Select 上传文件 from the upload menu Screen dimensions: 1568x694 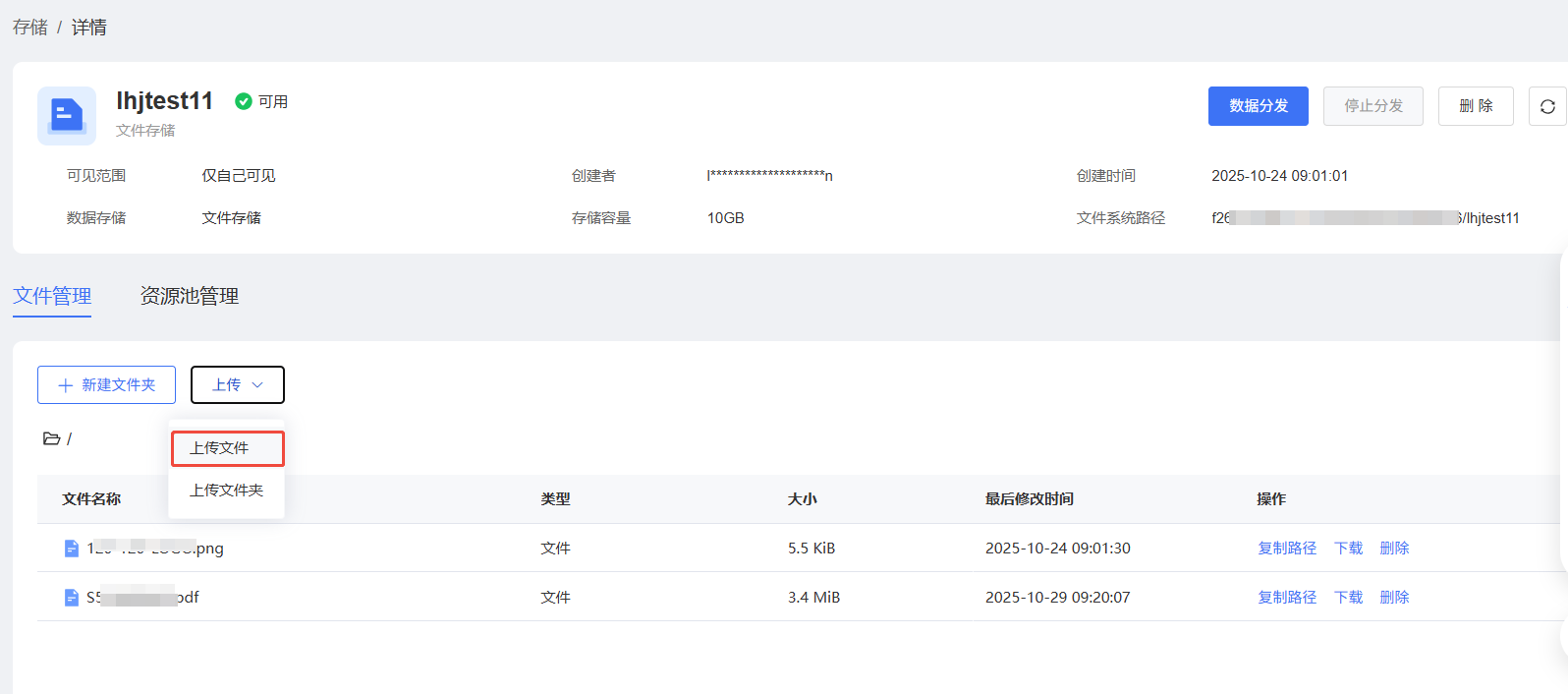(x=227, y=448)
